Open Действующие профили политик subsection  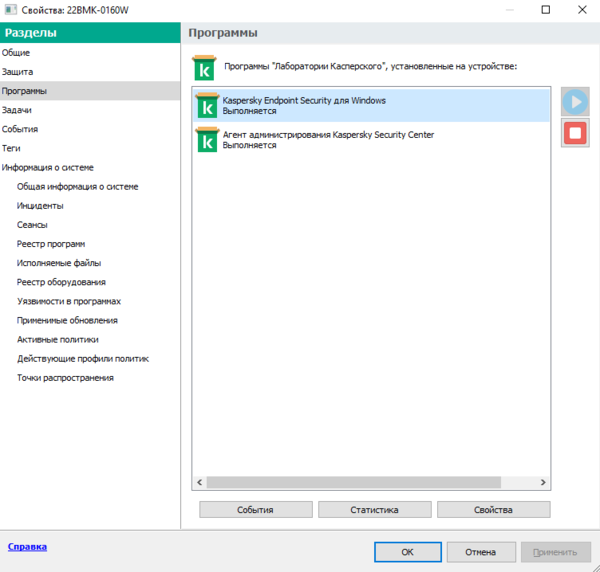point(83,359)
